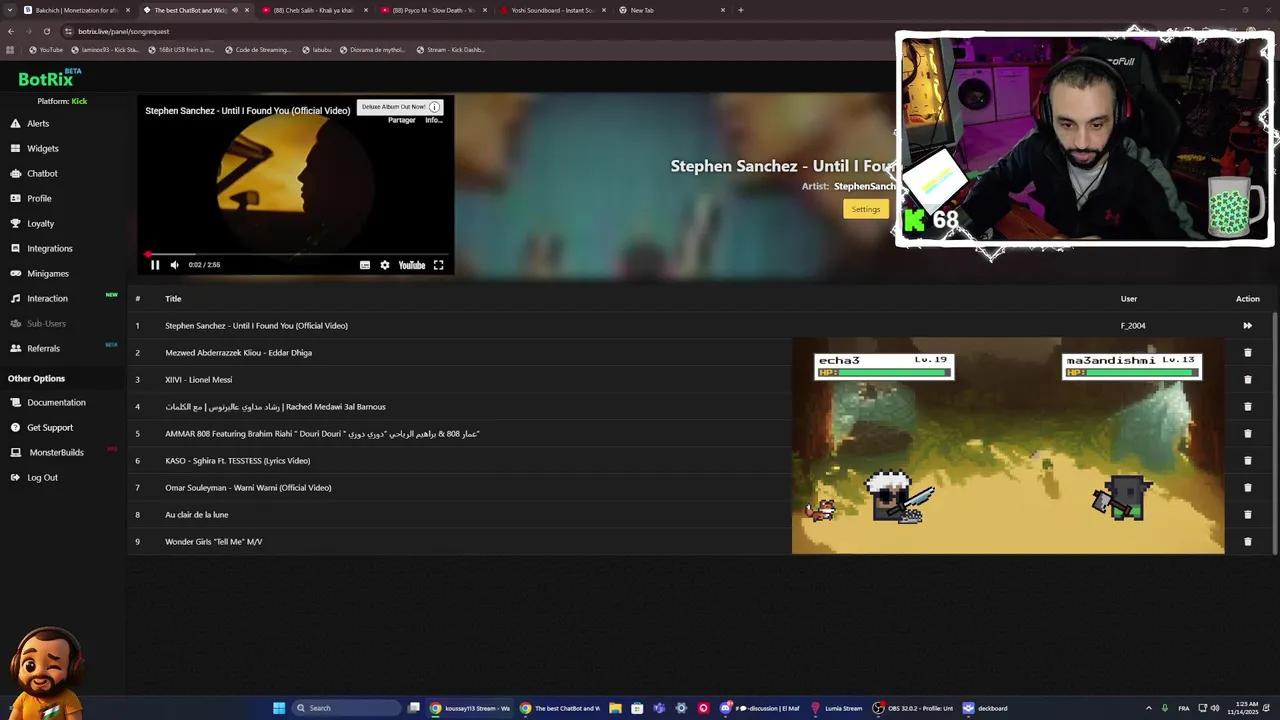Screen dimensions: 1280x720
Task: Skip current song Stephen Sanchez
Action: (1247, 325)
